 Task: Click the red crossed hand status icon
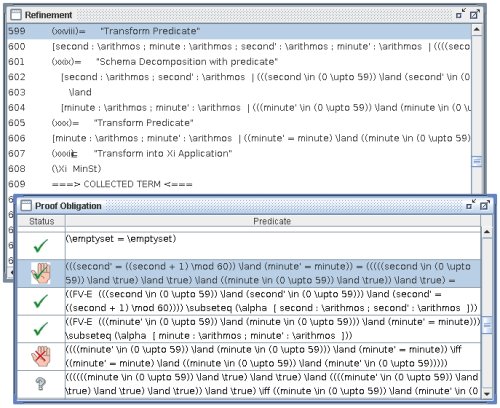(41, 356)
